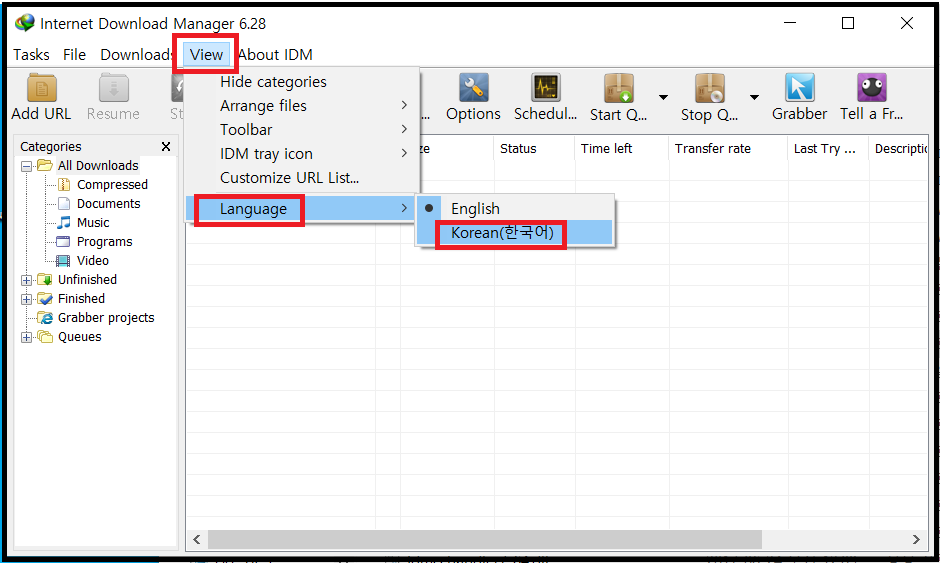Viewport: 940px width, 563px height.
Task: Select English language radio option
Action: tap(516, 209)
